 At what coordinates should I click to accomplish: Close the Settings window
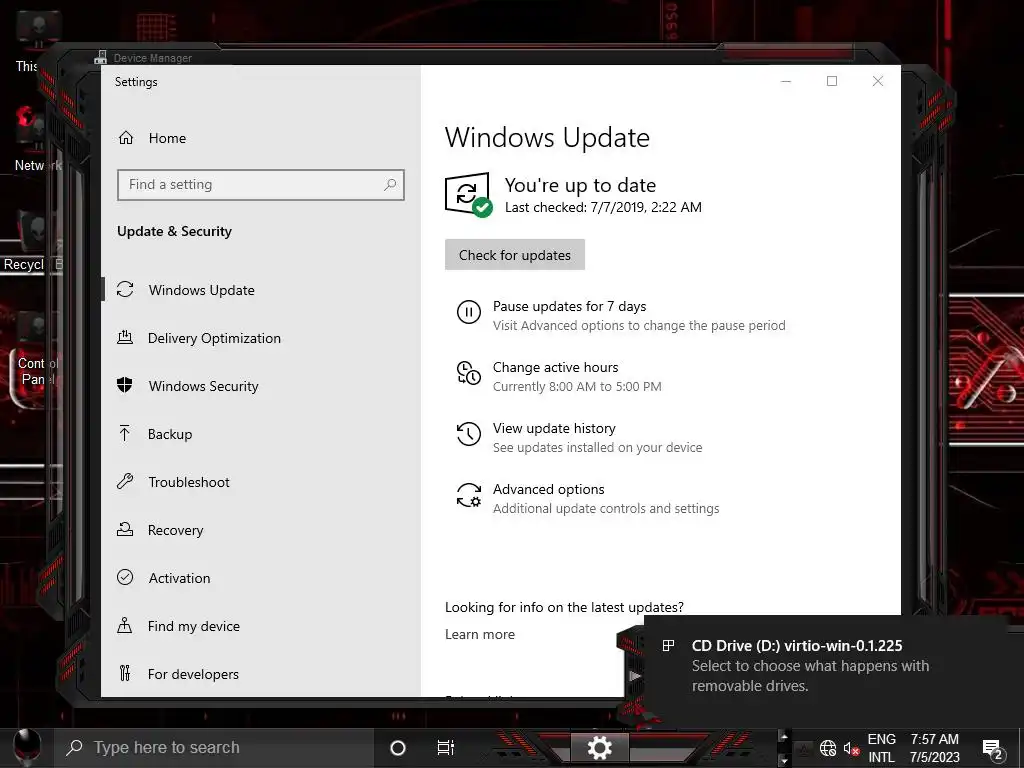pos(878,81)
